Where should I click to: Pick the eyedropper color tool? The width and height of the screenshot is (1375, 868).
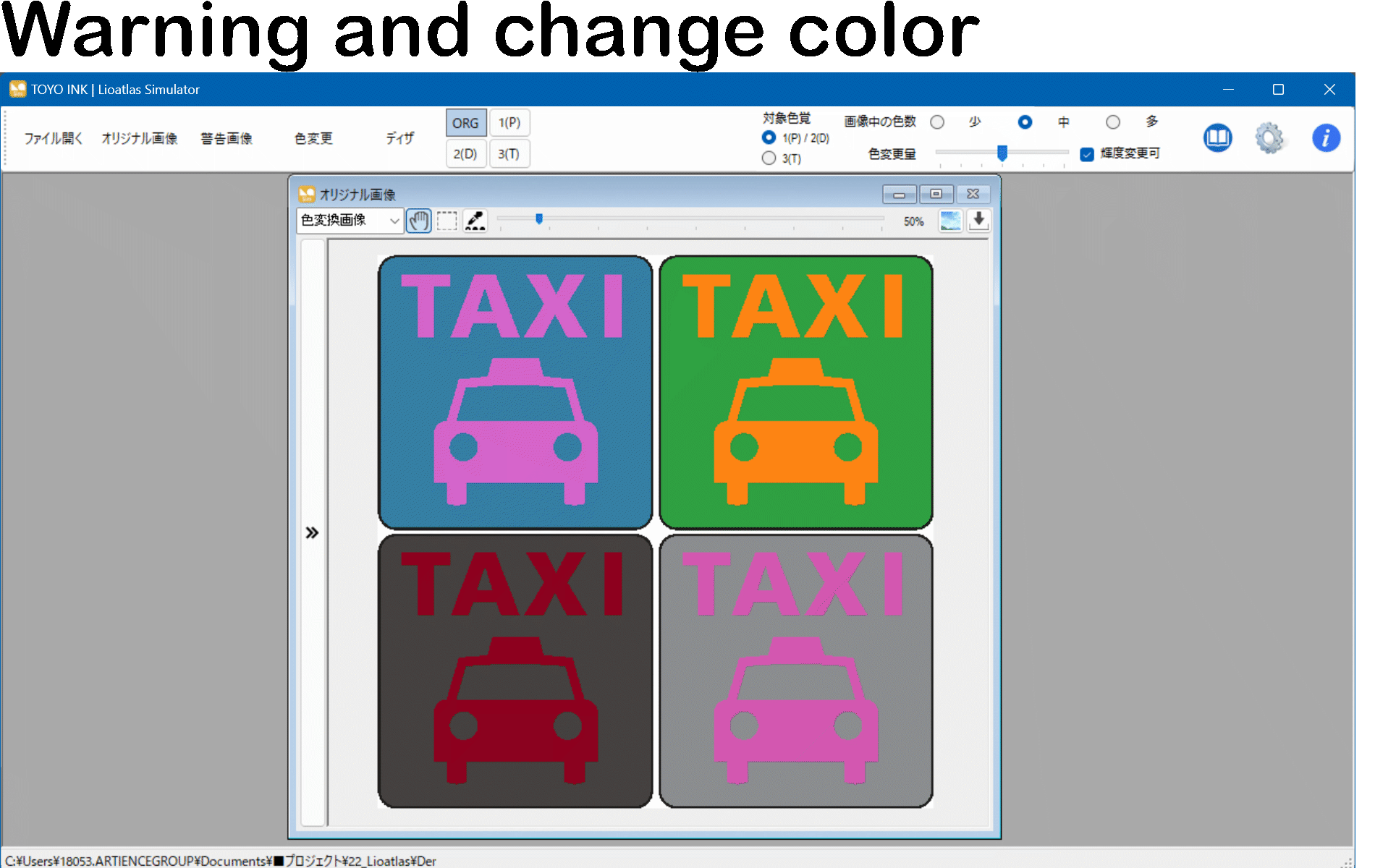(x=475, y=221)
